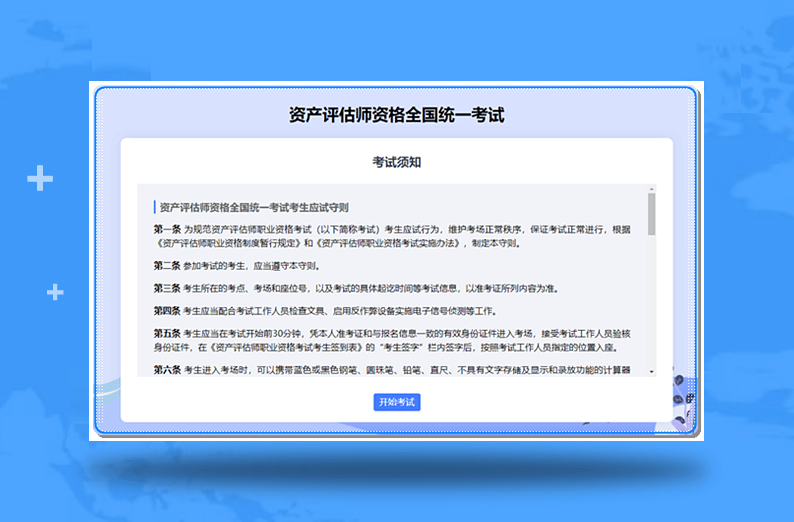Viewport: 794px width, 522px height.
Task: Click the 第一条 paragraph label
Action: (x=167, y=229)
